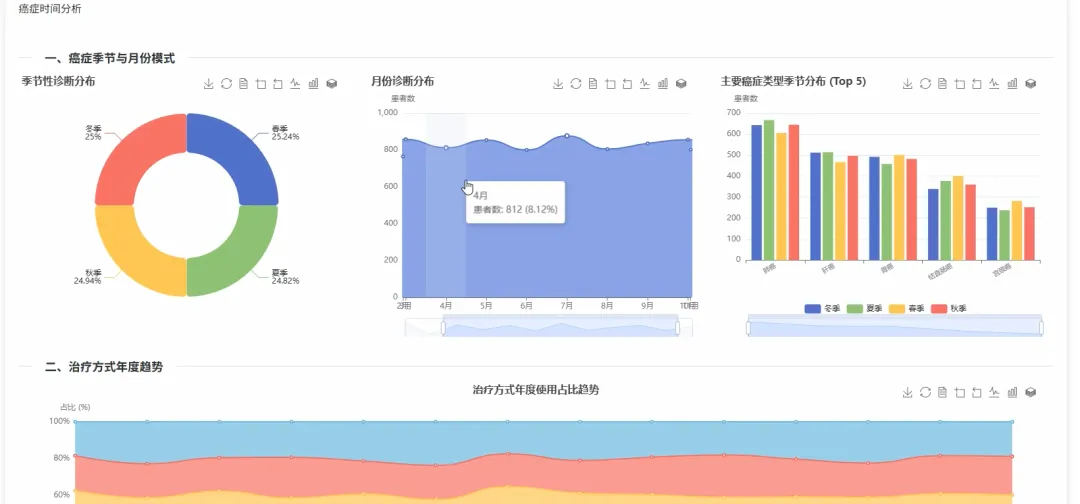Toggle stacking on 季节性诊断分布 chart

[x=332, y=84]
